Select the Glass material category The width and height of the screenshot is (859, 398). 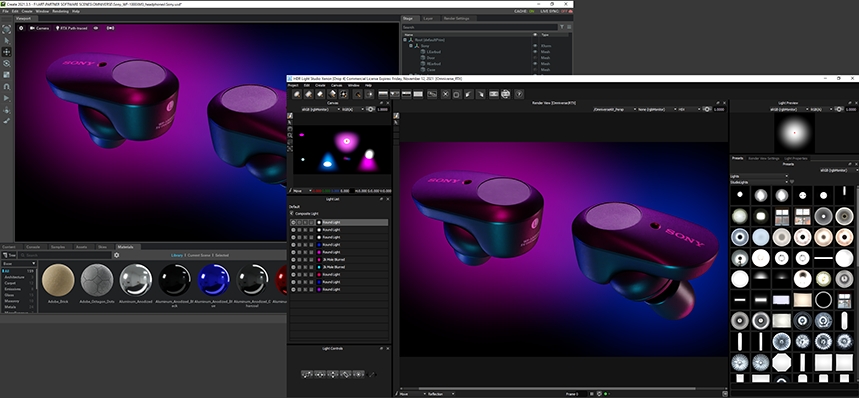click(9, 295)
